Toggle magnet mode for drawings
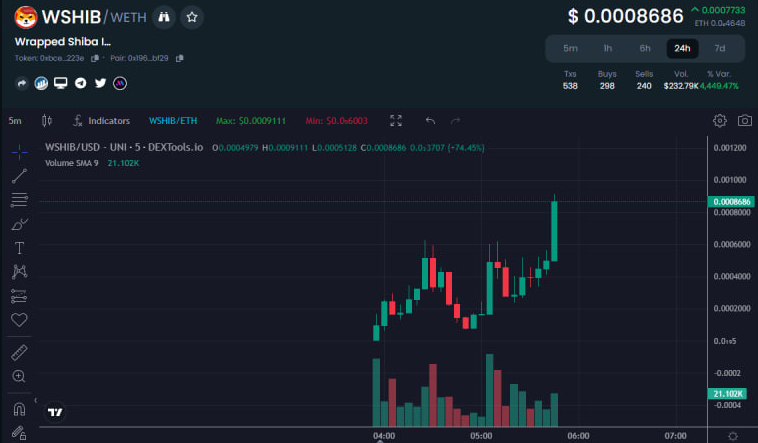The width and height of the screenshot is (758, 443). click(19, 409)
